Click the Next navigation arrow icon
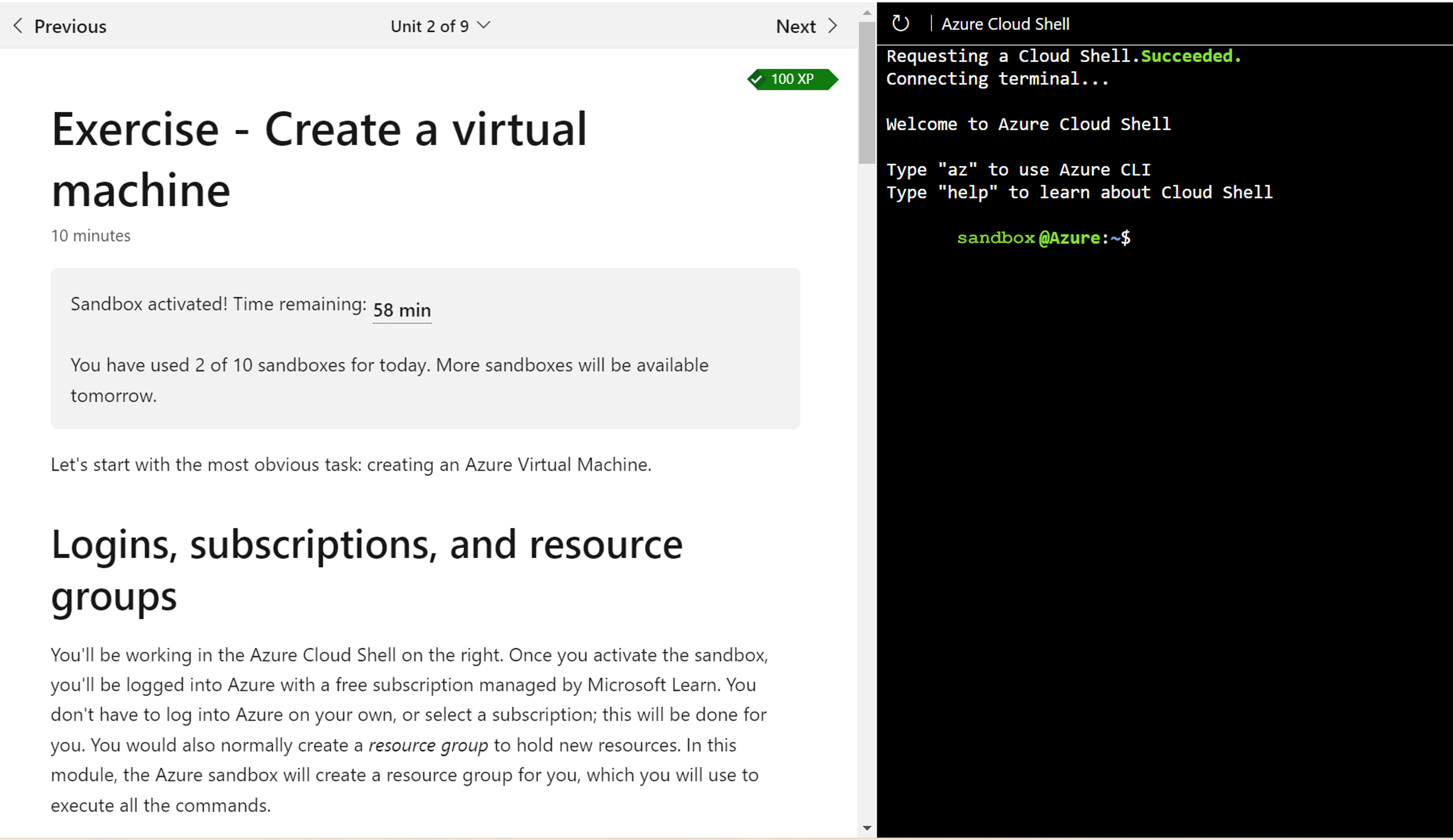The height and width of the screenshot is (840, 1453). point(833,25)
